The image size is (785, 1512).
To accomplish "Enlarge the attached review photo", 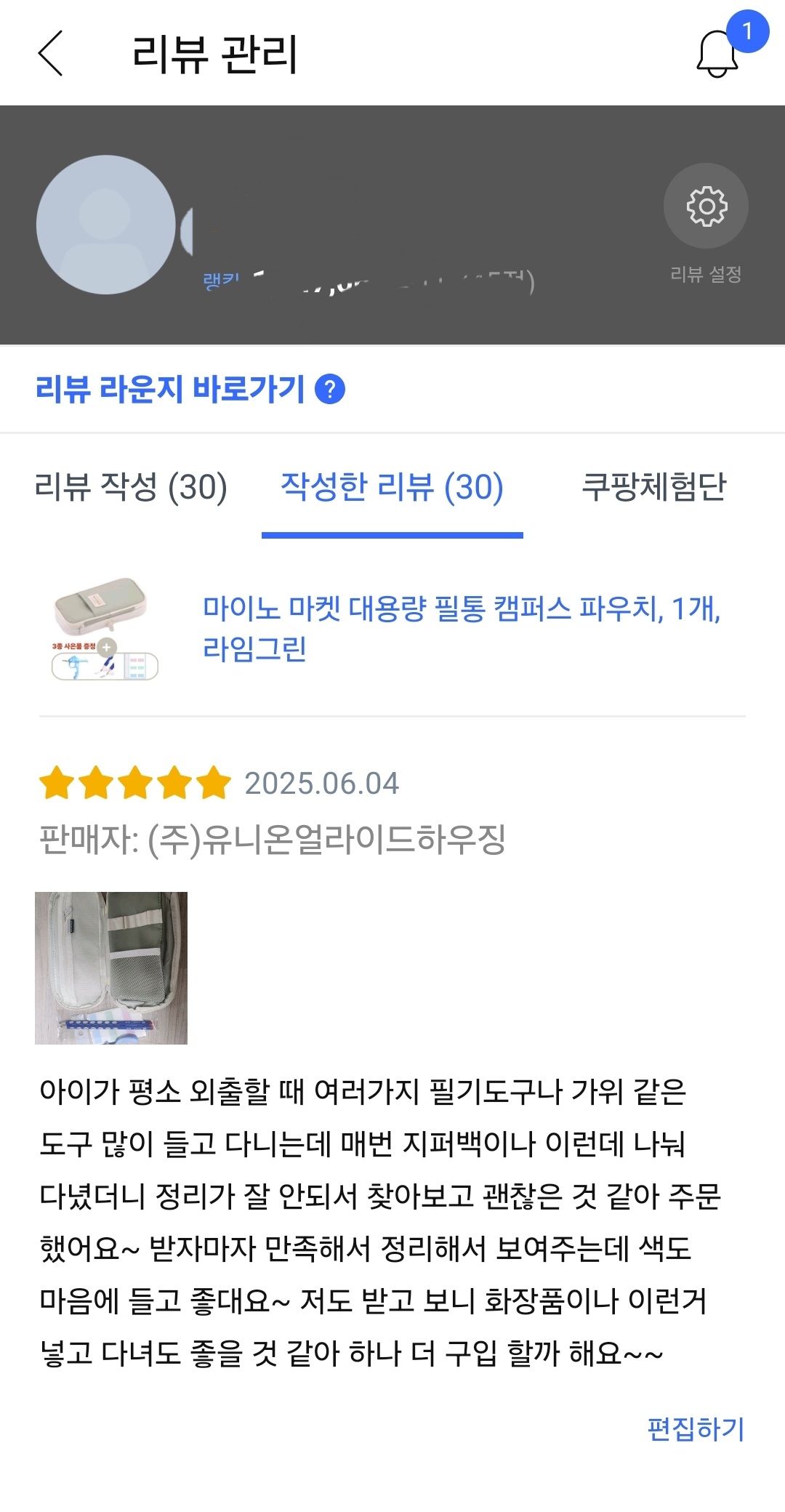I will tap(111, 968).
